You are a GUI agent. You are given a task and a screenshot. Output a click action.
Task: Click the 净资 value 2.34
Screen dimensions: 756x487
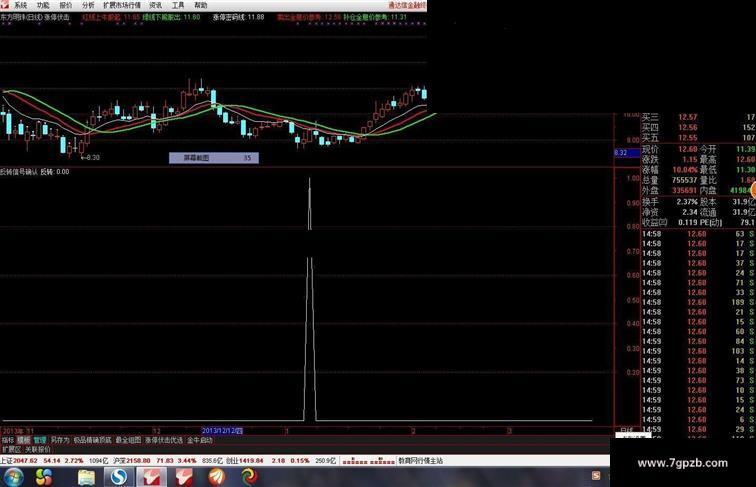click(x=690, y=212)
